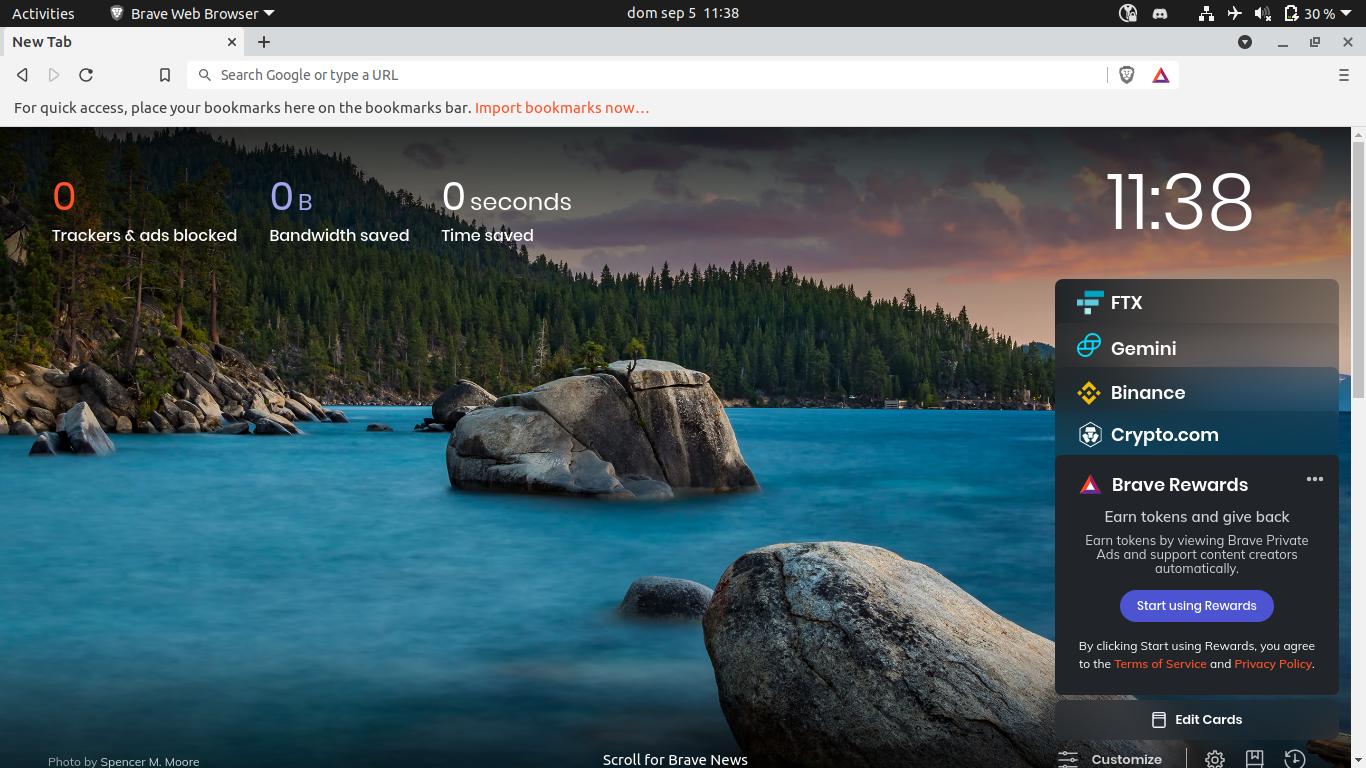Click the Brave Rewards card triangle logo
The image size is (1366, 768).
click(x=1089, y=485)
